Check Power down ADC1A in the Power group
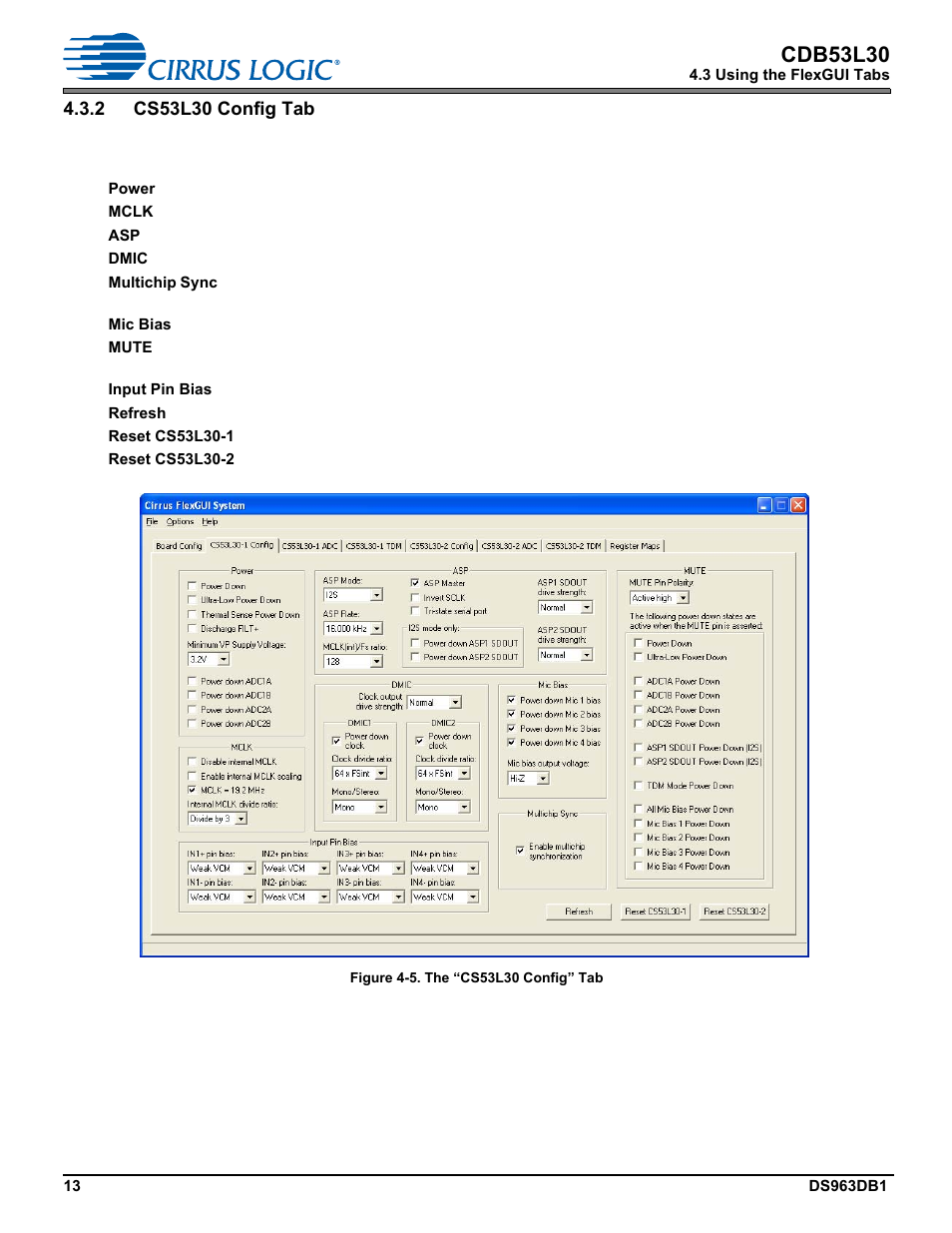Screen dimensions: 952x1233 tap(193, 681)
